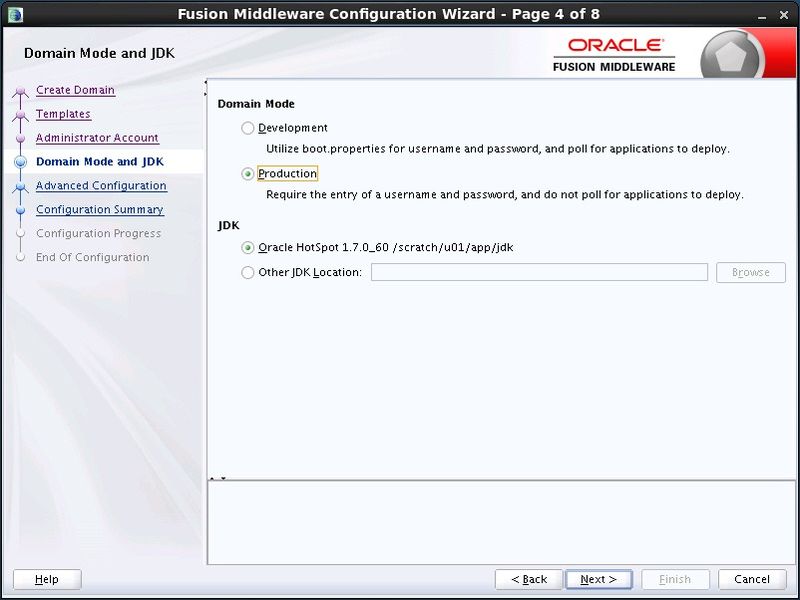Viewport: 800px width, 600px height.
Task: Click the Administrator Account step node icon
Action: tap(20, 138)
